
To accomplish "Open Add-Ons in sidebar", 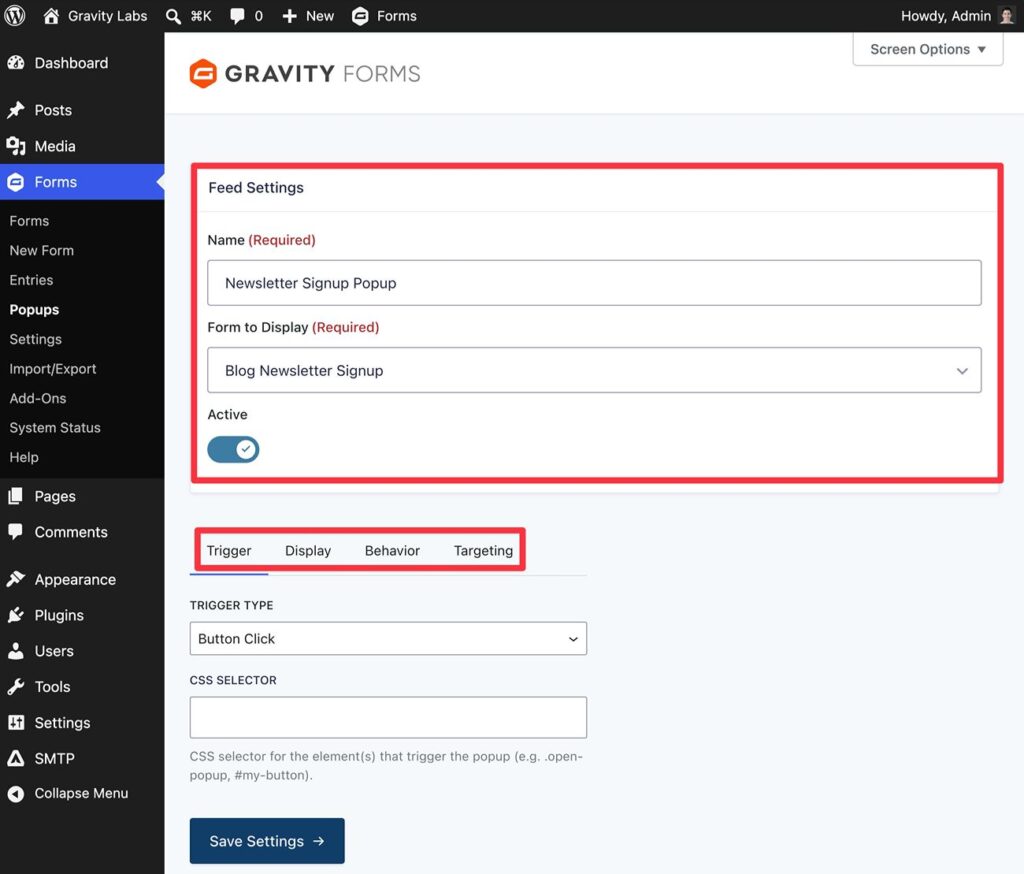I will 38,398.
